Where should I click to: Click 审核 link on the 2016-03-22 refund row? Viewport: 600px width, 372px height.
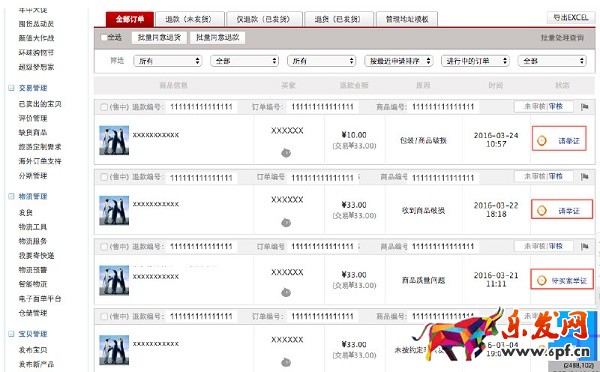(x=556, y=176)
